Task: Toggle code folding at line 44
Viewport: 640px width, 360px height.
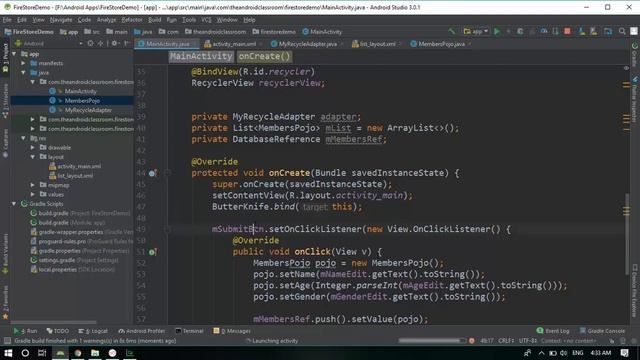Action: tap(167, 173)
